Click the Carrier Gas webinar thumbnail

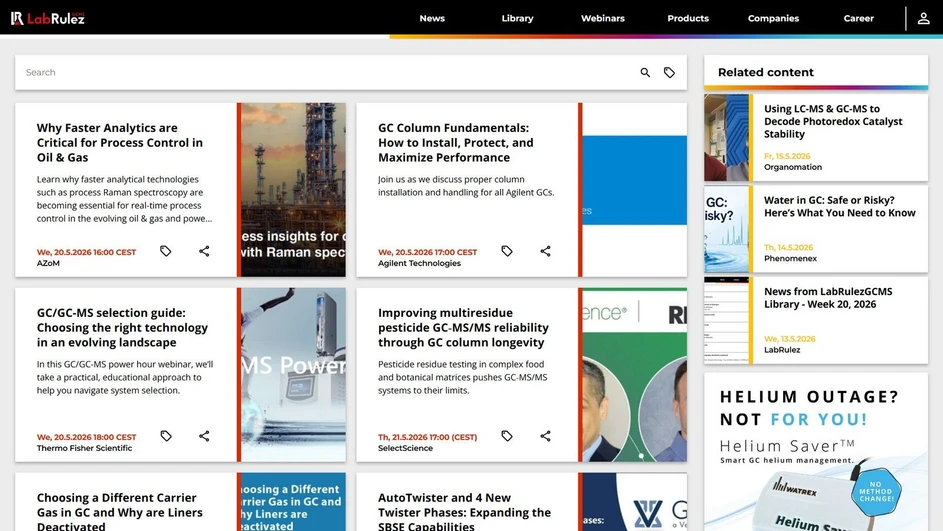[x=293, y=502]
